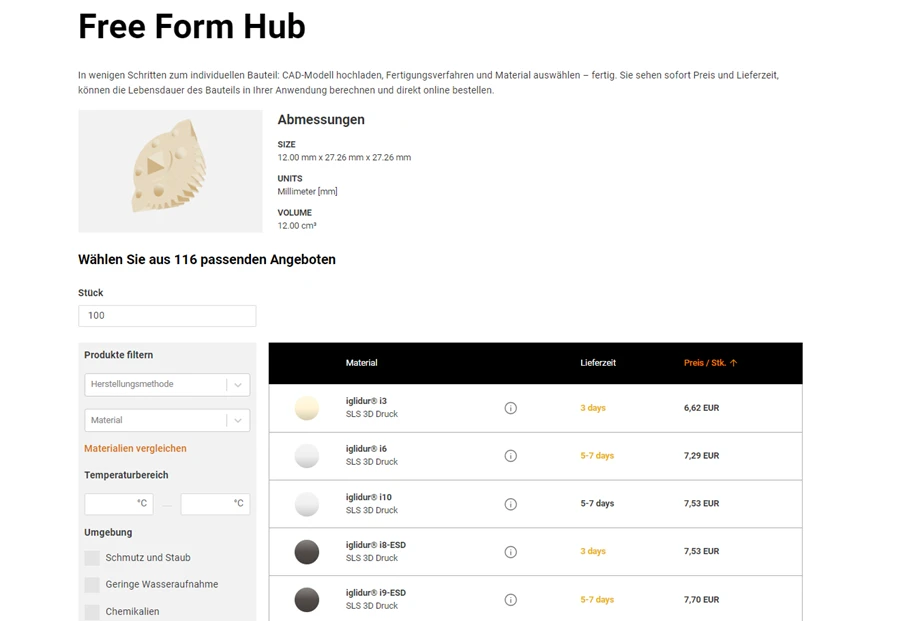
Task: Open the Materialien vergleichen link
Action: pos(135,448)
